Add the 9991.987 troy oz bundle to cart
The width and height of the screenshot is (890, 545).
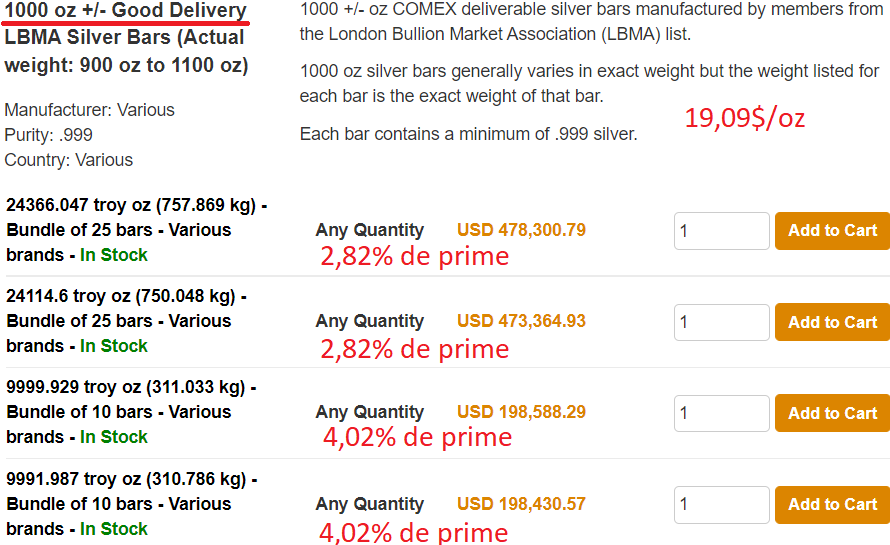(x=831, y=505)
